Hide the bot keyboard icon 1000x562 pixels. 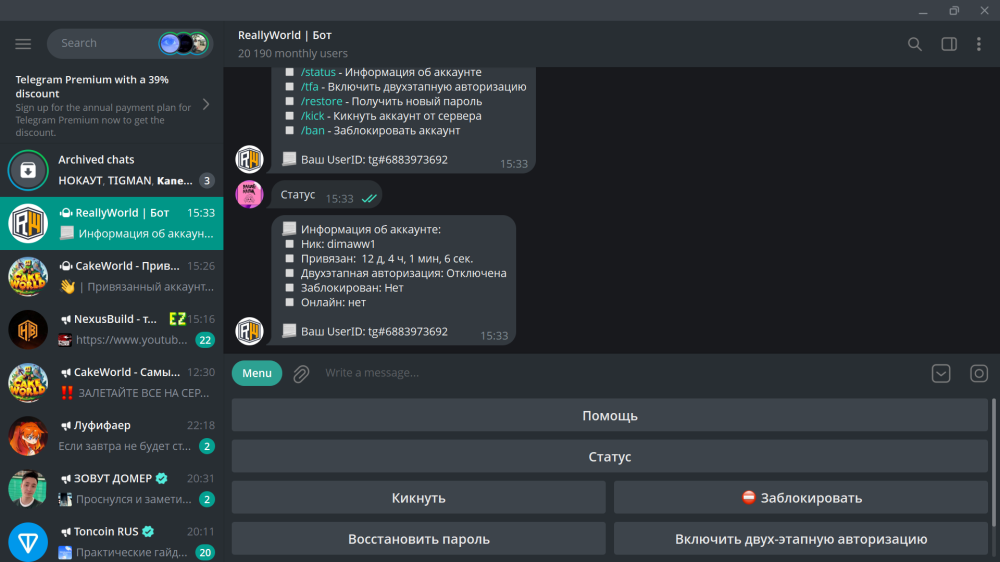coord(941,373)
